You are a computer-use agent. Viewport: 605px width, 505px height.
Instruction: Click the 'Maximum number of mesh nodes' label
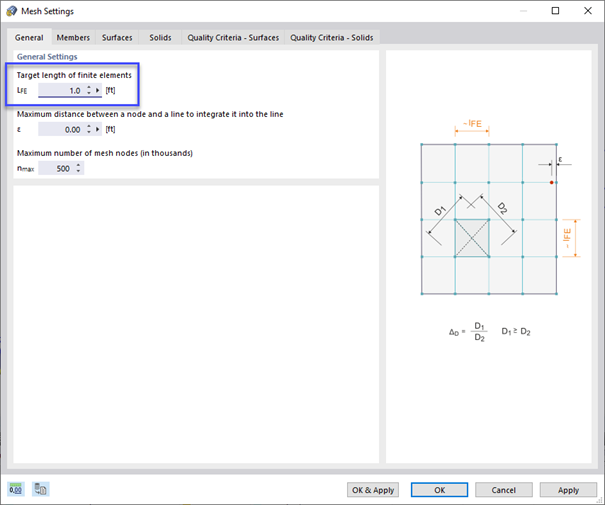[x=105, y=153]
